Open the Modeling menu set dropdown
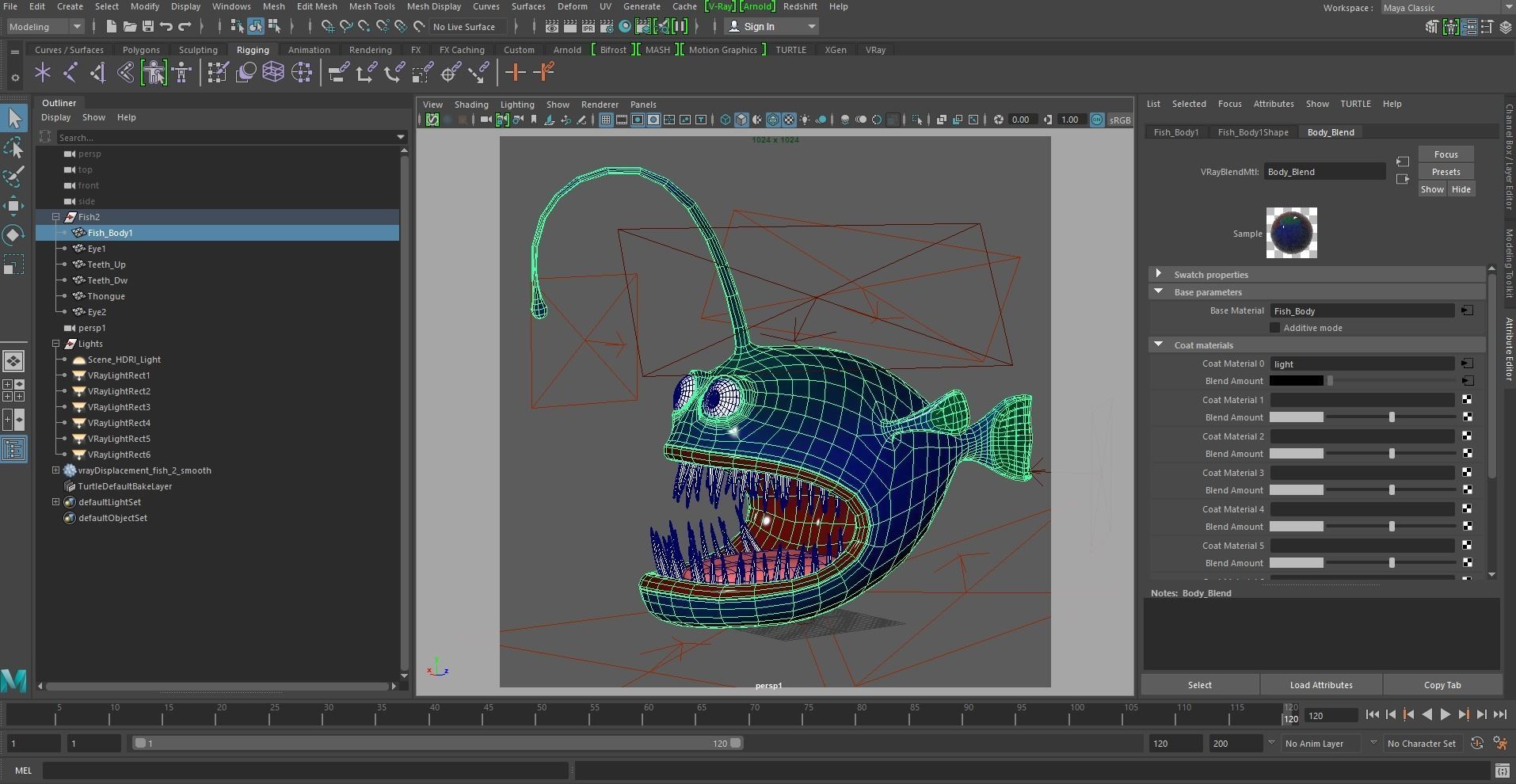The image size is (1516, 784). click(x=45, y=27)
